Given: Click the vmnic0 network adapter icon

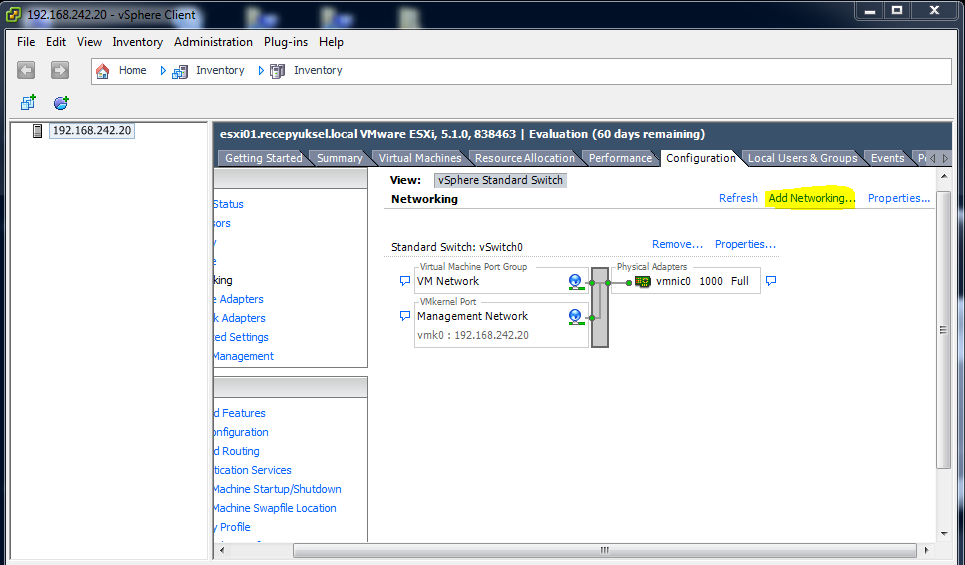Looking at the screenshot, I should [643, 281].
